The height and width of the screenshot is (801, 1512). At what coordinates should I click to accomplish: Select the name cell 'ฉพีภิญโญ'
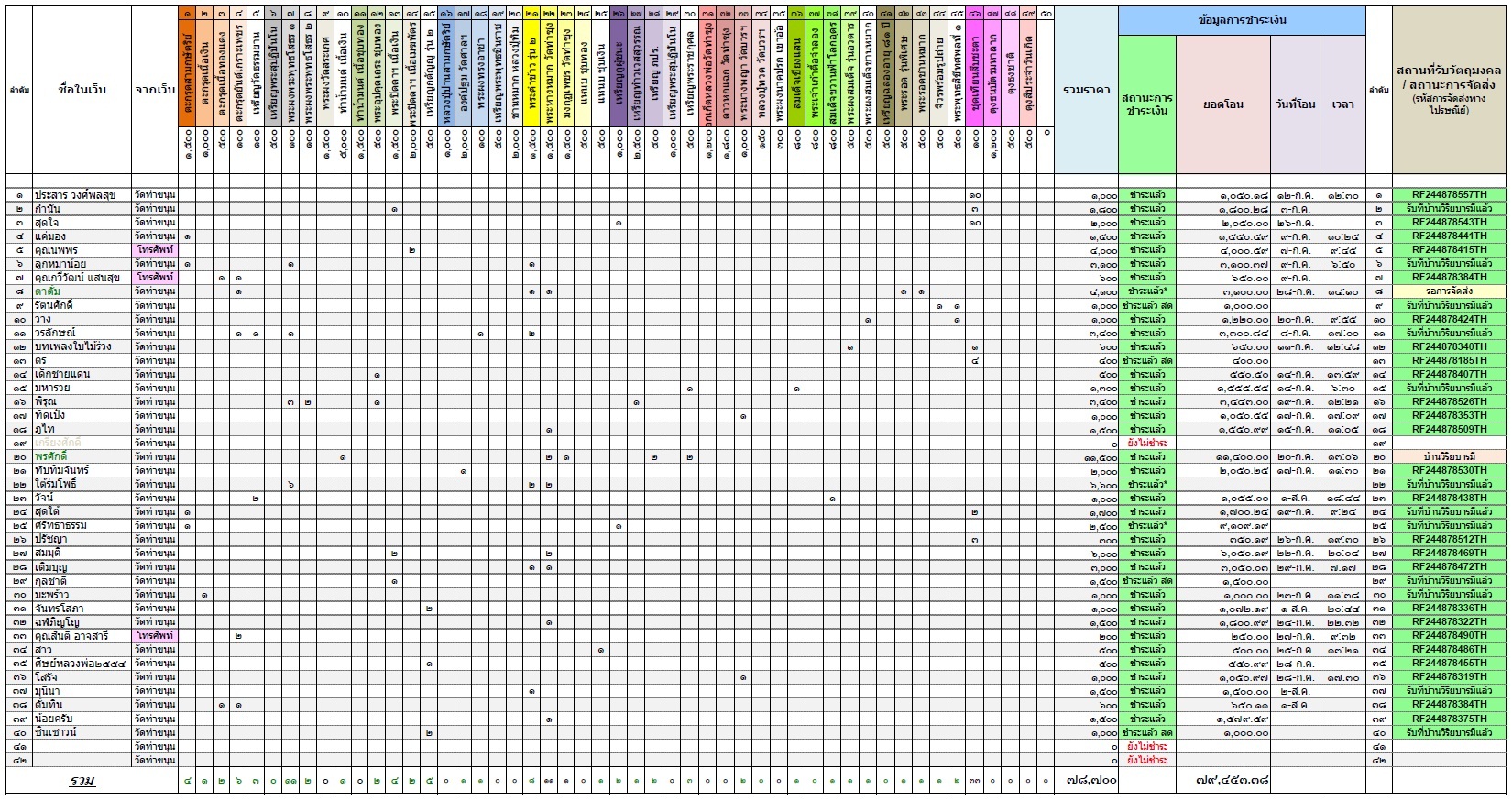pyautogui.click(x=82, y=622)
